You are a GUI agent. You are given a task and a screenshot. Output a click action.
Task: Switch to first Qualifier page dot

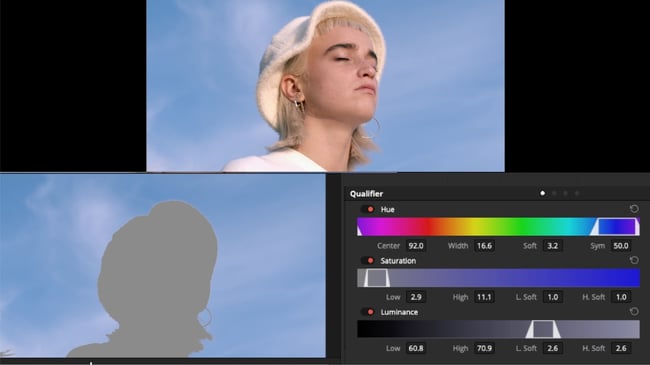coord(542,193)
